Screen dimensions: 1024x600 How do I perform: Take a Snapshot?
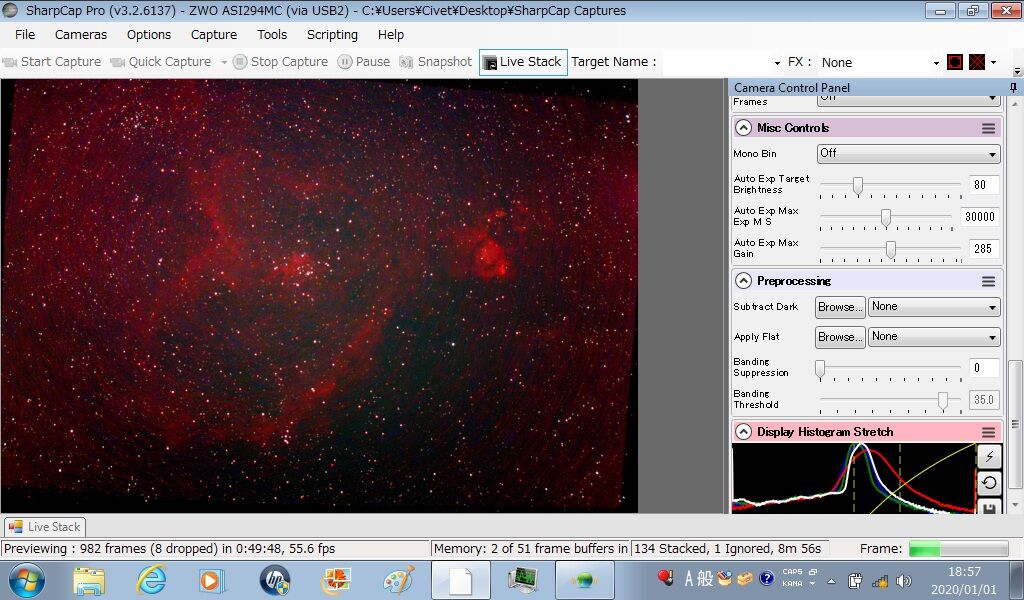tap(436, 62)
